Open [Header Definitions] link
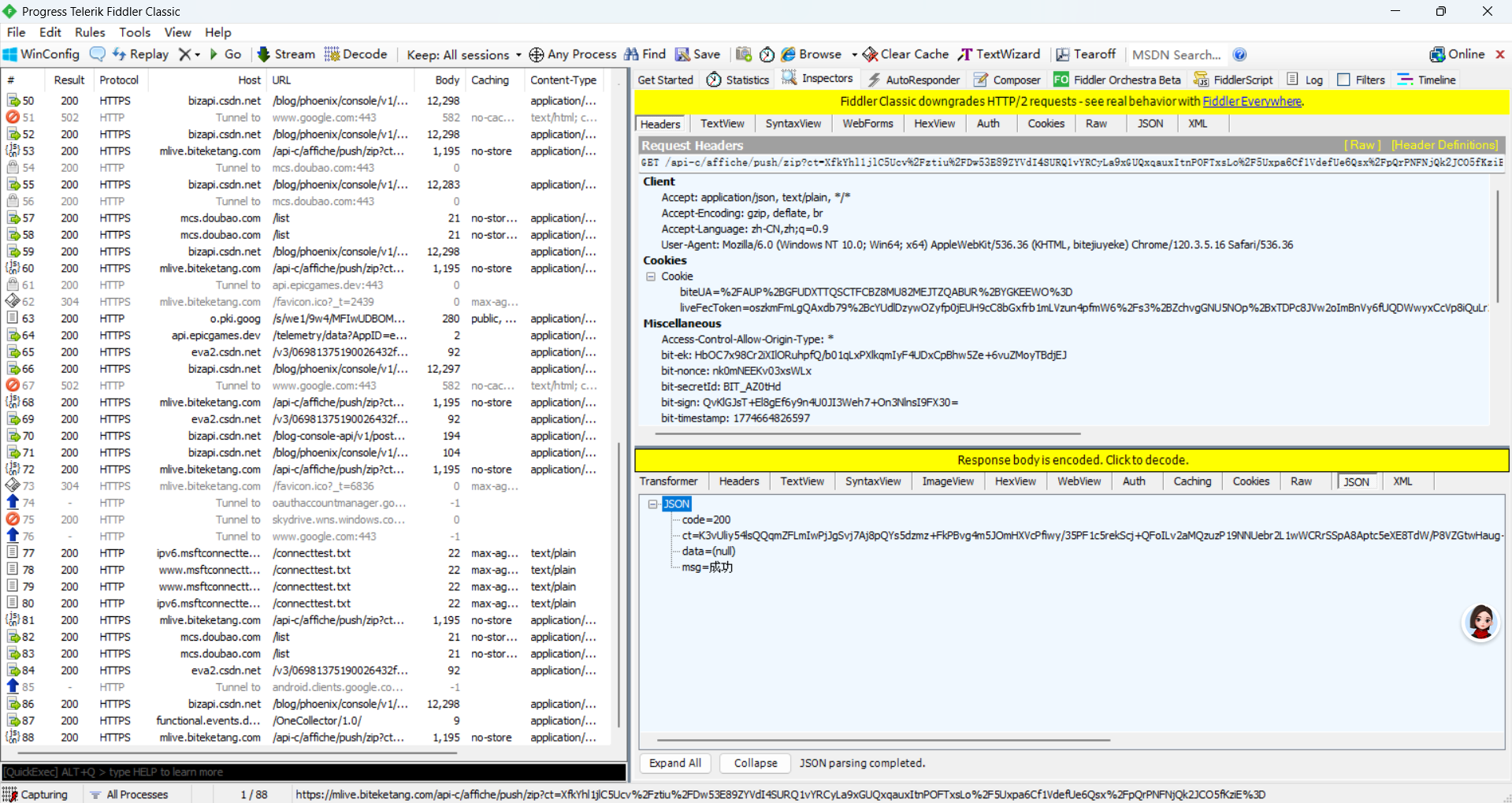 coord(1444,145)
